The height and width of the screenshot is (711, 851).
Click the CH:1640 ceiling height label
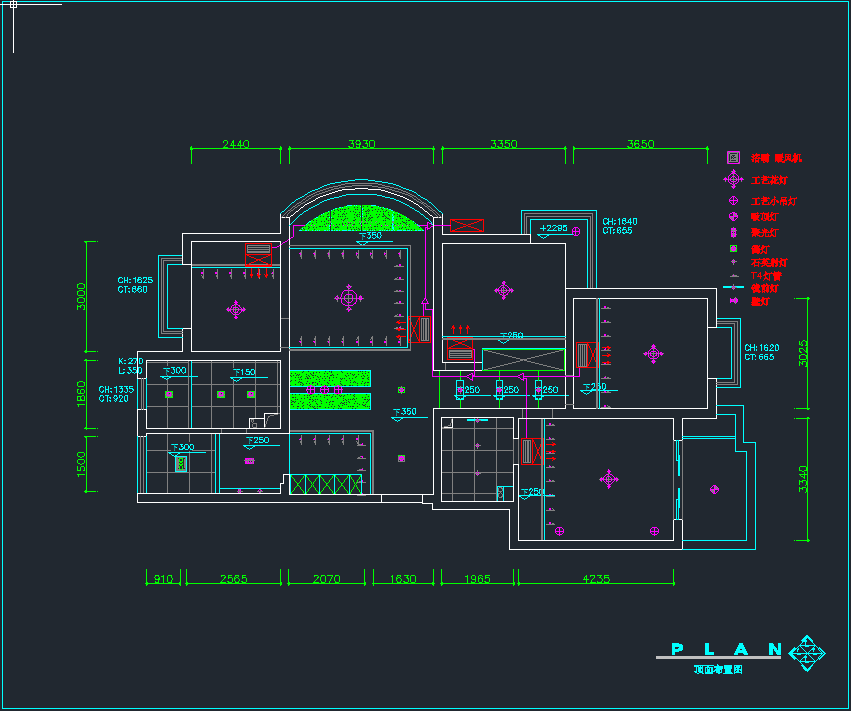(x=619, y=221)
